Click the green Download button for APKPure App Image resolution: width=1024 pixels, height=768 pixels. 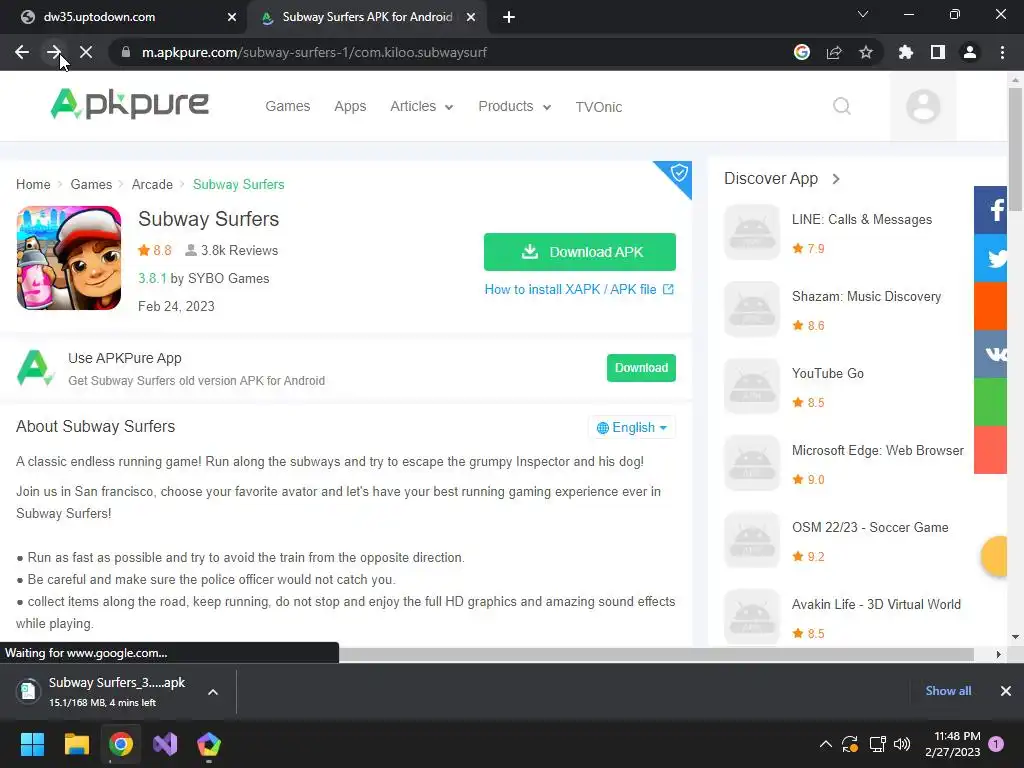tap(641, 368)
